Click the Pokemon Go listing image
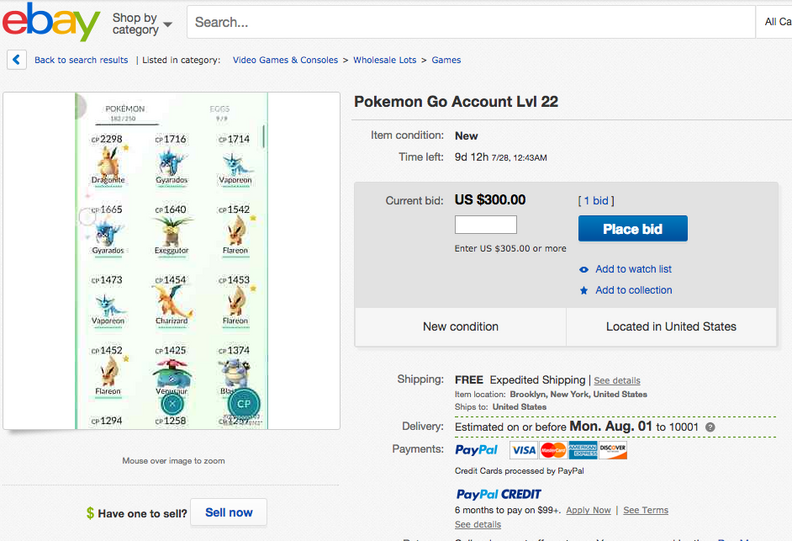The image size is (792, 541). click(172, 260)
